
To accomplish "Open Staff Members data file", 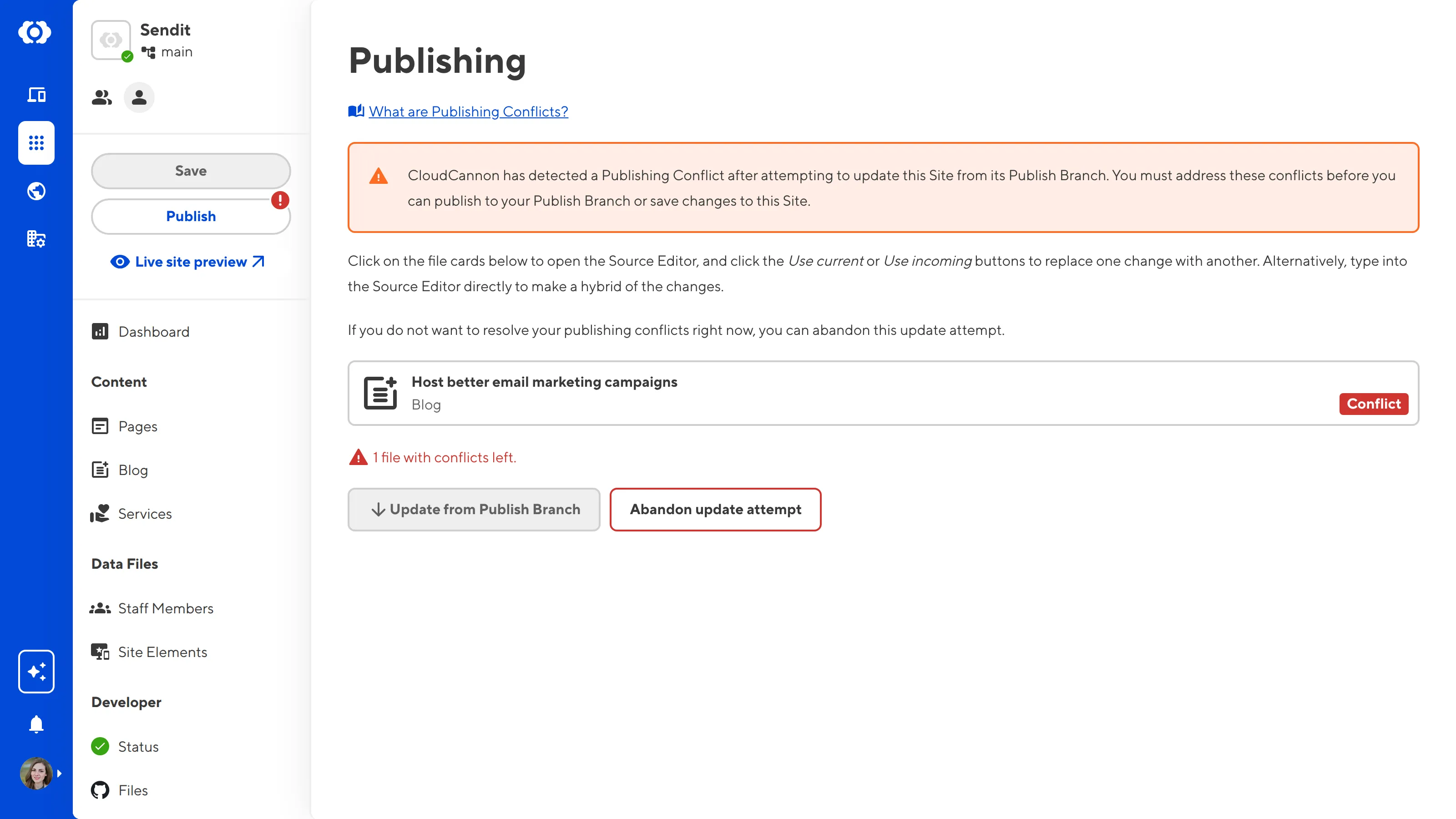I will 166,608.
